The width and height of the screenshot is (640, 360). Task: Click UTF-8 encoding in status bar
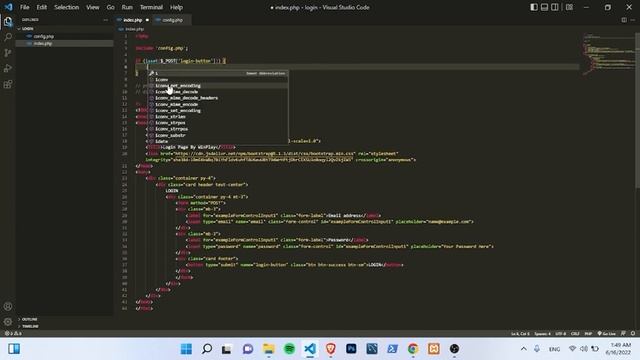pyautogui.click(x=560, y=333)
